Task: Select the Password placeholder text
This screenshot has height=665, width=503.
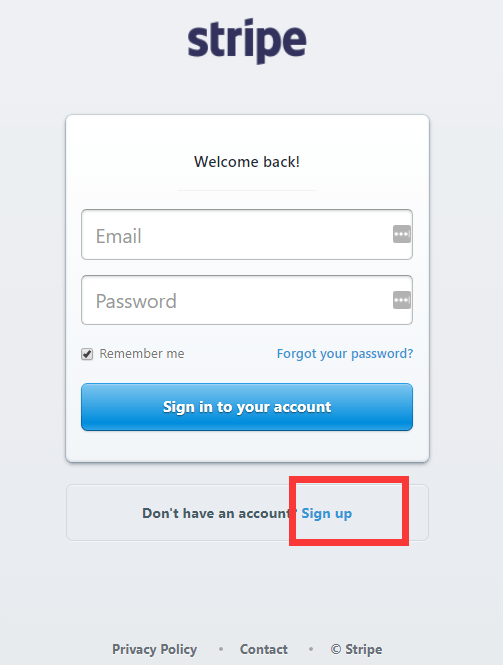Action: tap(136, 302)
